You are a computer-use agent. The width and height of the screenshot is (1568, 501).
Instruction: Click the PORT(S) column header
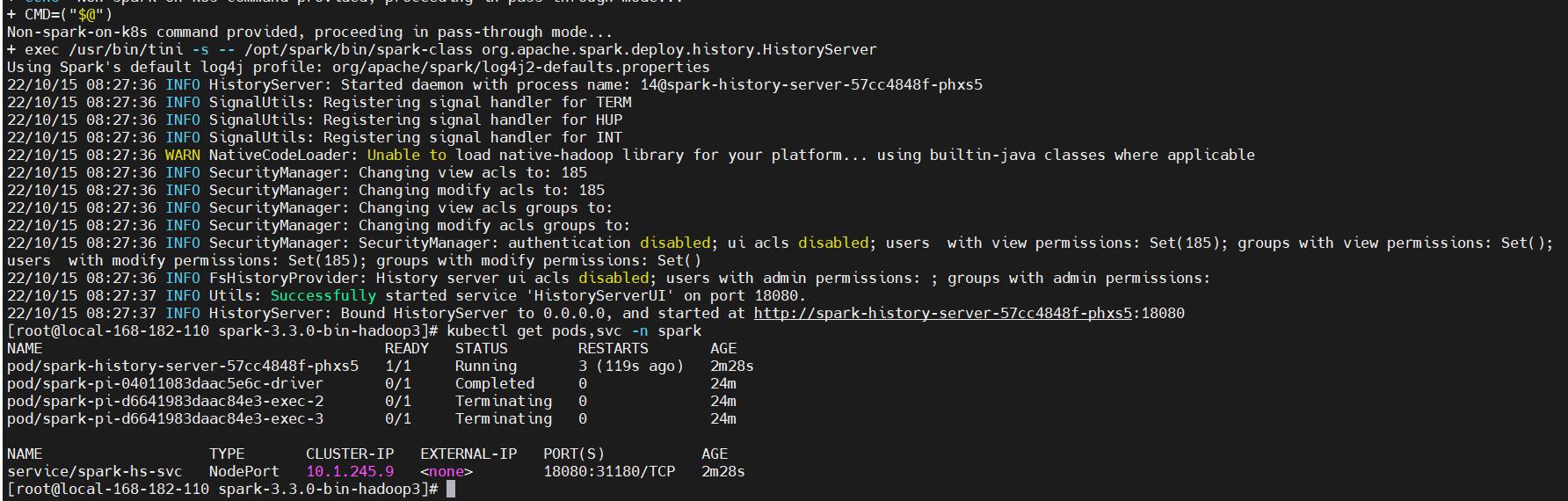(x=574, y=454)
